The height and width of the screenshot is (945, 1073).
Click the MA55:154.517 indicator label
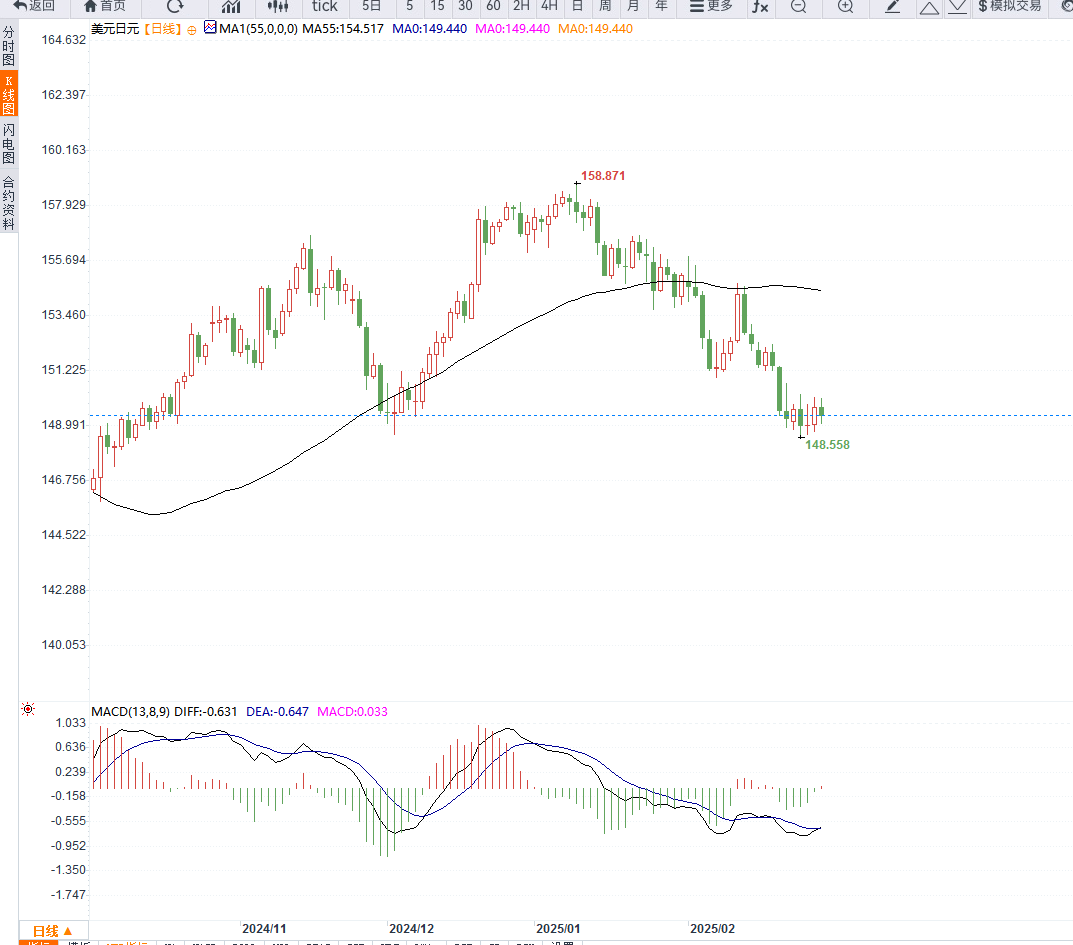click(343, 29)
